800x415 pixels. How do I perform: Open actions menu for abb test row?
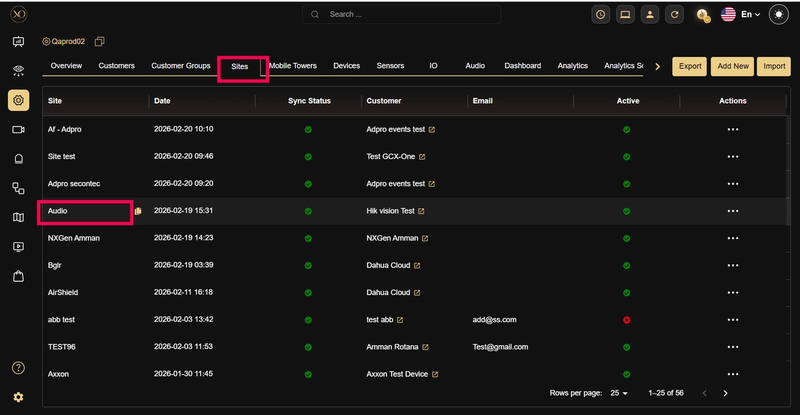click(733, 320)
